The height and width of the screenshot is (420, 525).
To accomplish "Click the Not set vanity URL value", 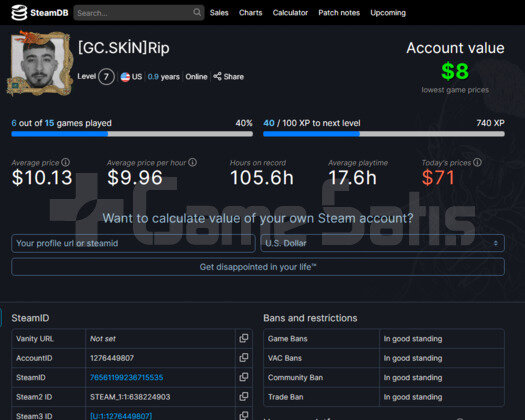I will coord(103,339).
